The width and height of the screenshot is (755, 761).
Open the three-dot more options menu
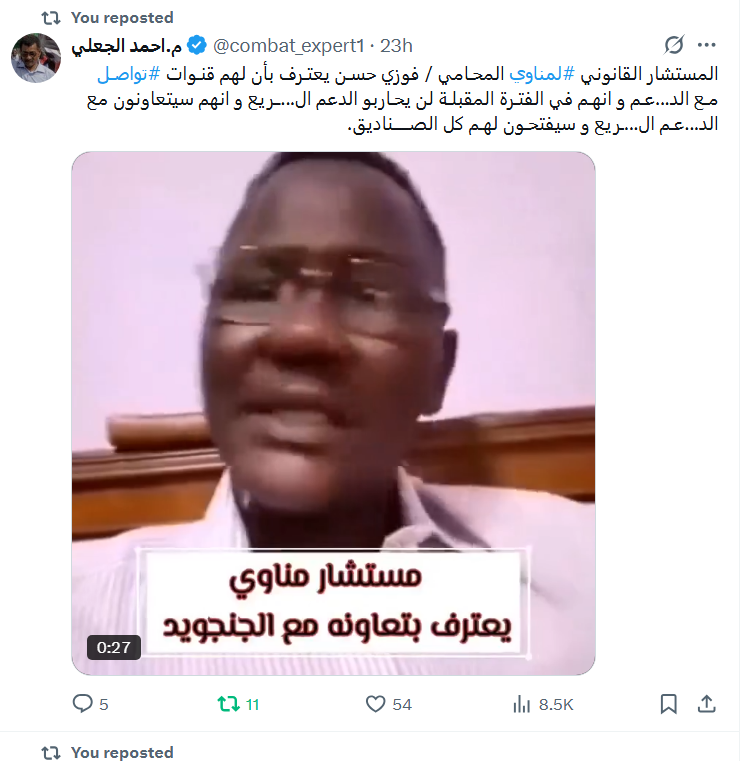click(706, 45)
